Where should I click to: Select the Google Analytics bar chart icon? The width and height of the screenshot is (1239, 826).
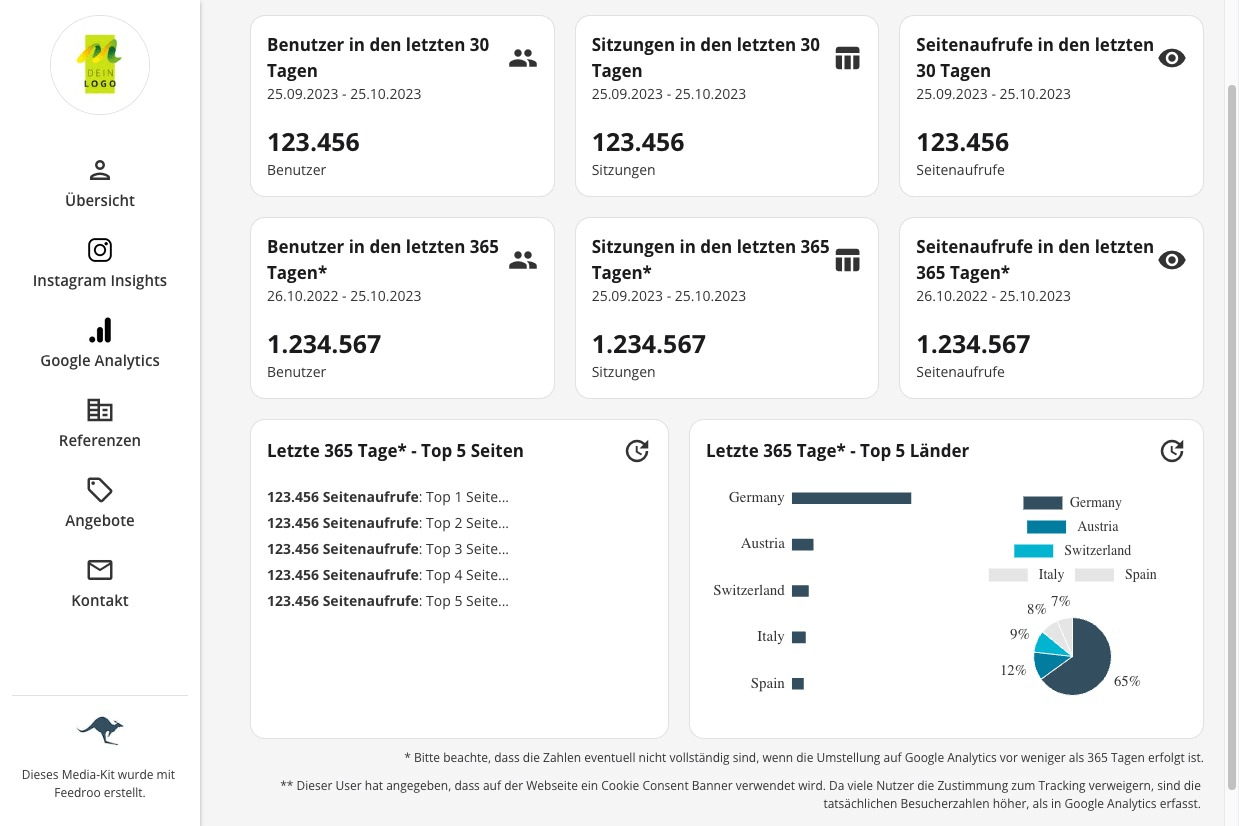[x=100, y=330]
